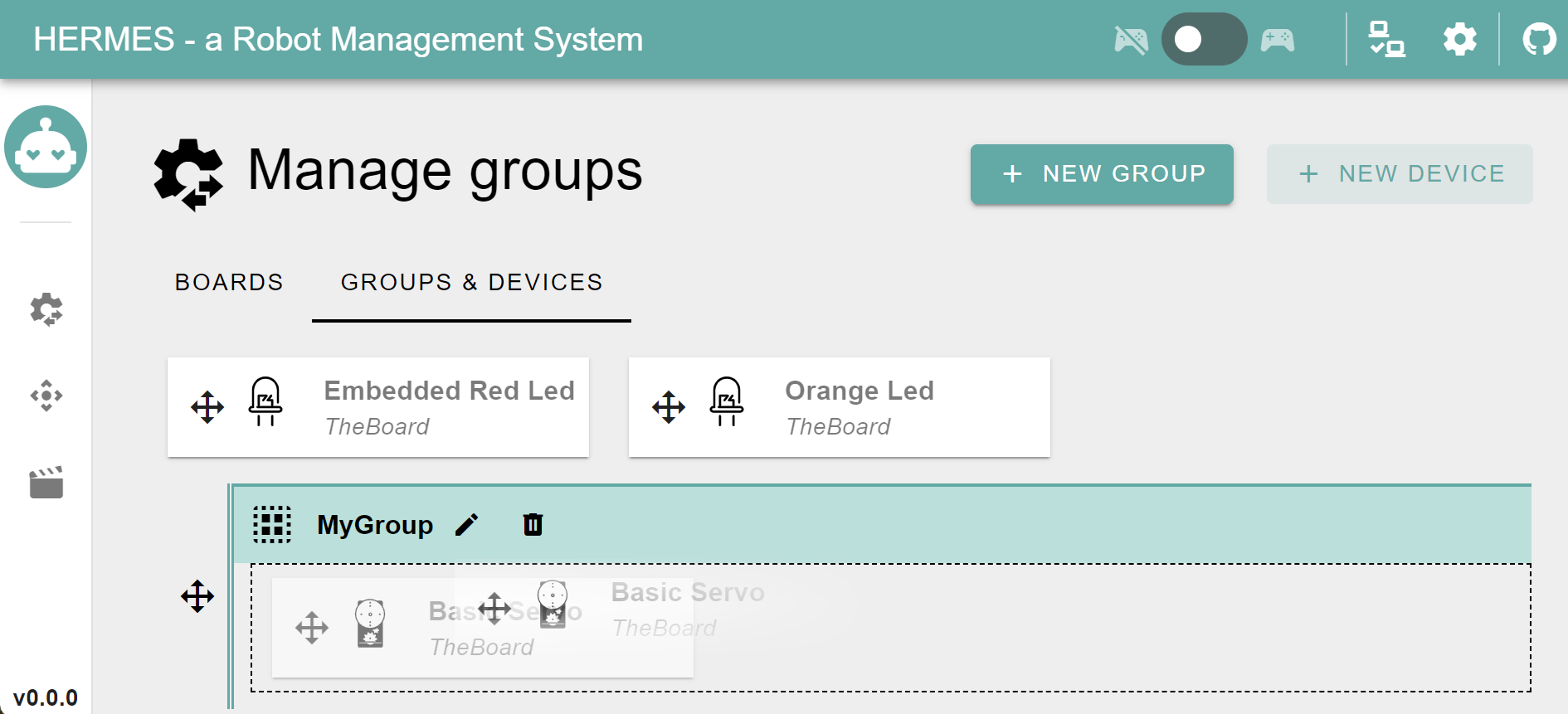The image size is (1568, 714).
Task: Click the MyGroup dotted grid icon
Action: [x=272, y=524]
